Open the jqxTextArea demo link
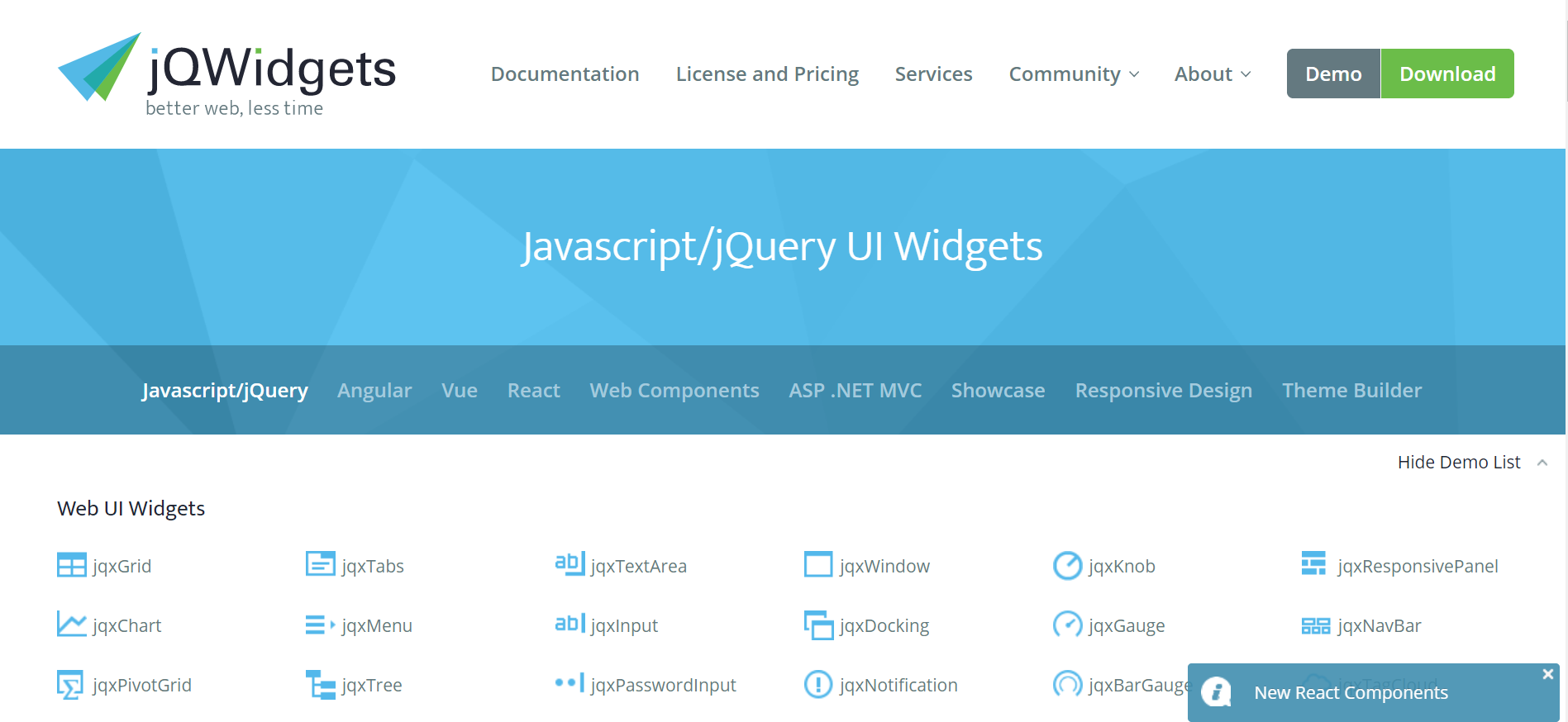This screenshot has height=722, width=1568. 639,566
